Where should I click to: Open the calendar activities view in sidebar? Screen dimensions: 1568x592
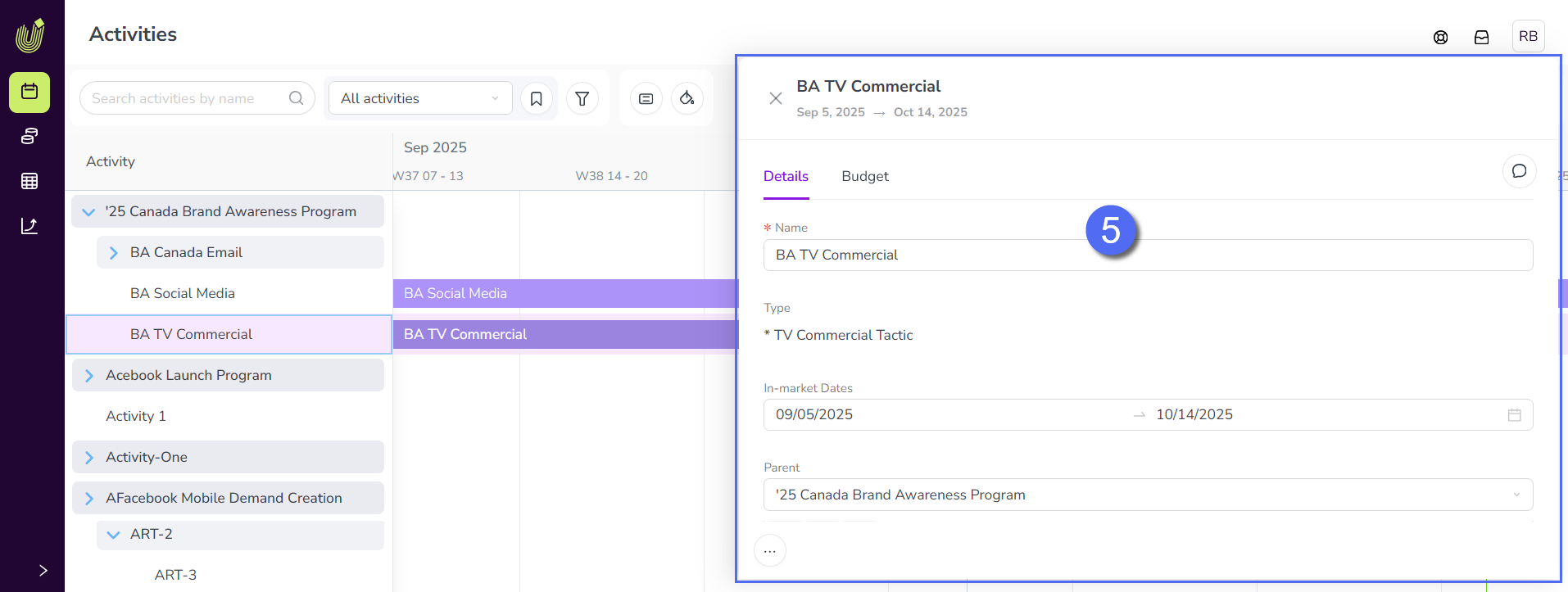click(x=29, y=92)
